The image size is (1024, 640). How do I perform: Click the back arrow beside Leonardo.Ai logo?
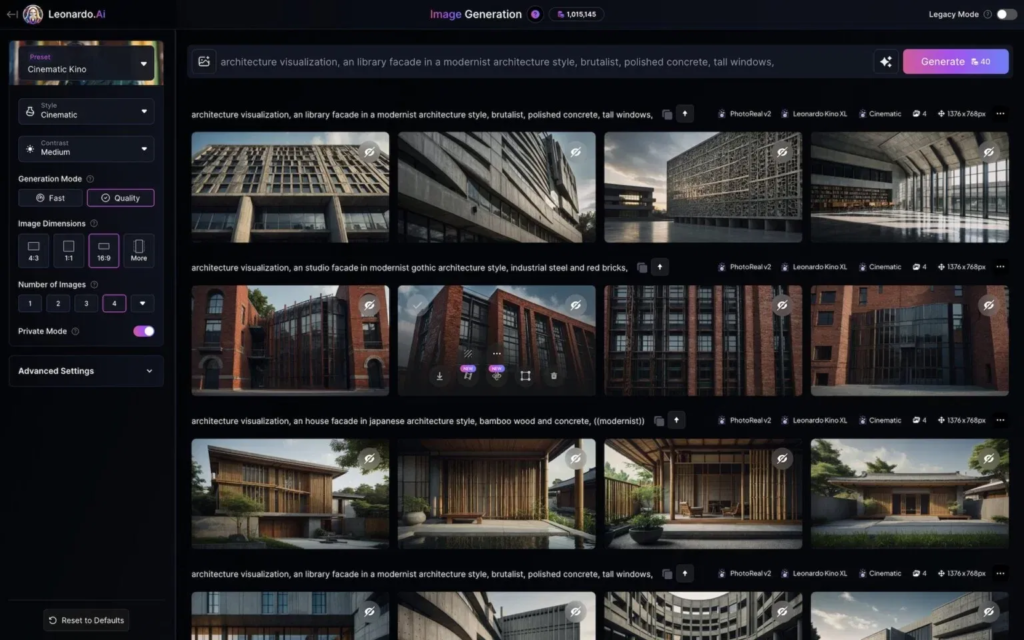point(12,14)
